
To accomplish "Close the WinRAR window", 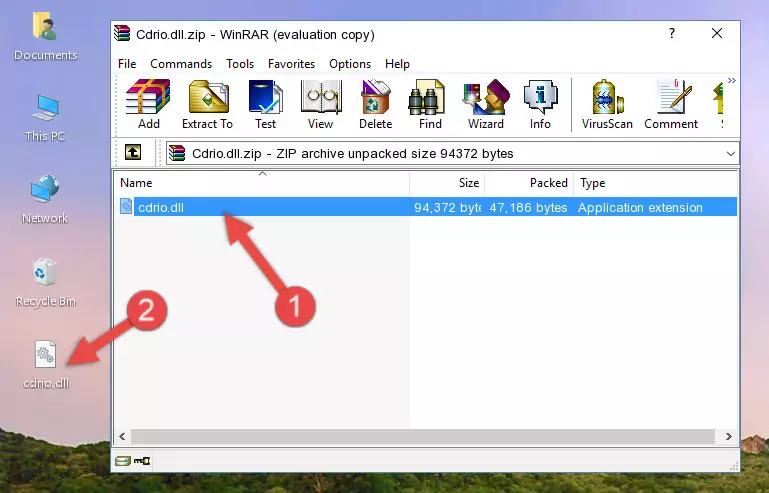I will (717, 33).
